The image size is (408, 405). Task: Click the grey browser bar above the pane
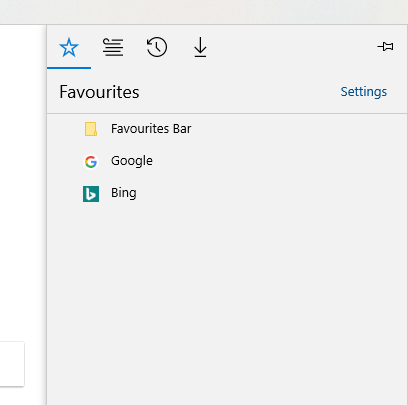click(x=204, y=12)
